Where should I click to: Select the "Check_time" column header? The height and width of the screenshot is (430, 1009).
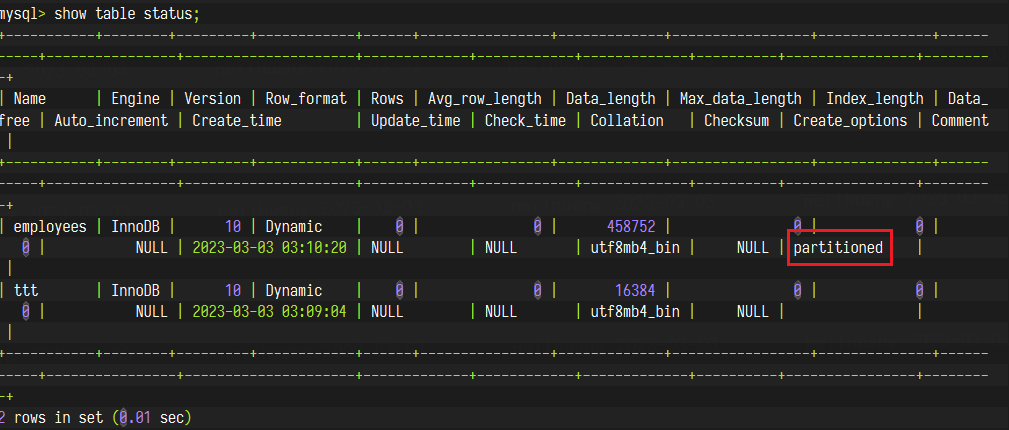click(x=525, y=120)
